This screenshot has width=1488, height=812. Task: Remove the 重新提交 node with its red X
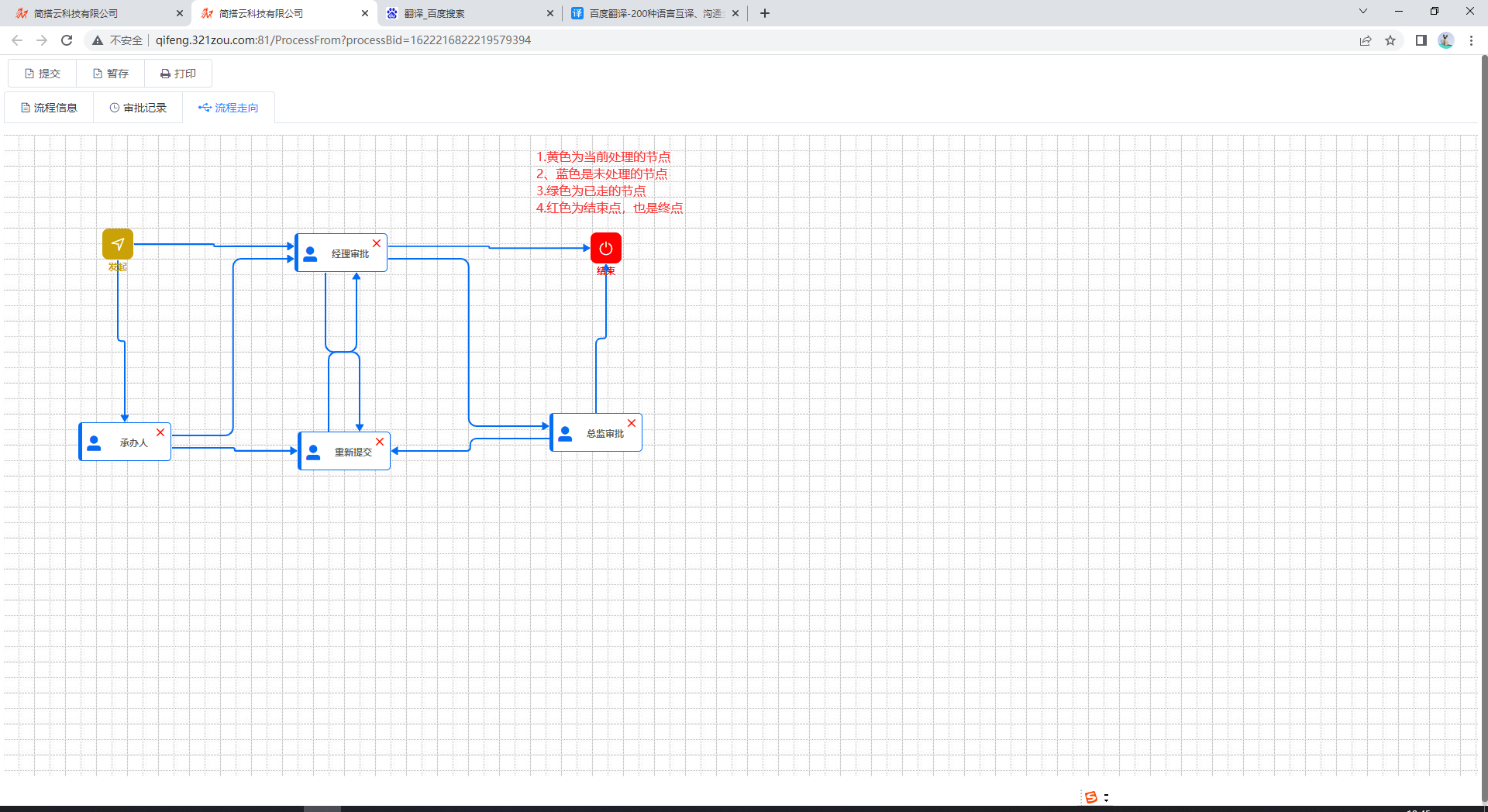click(x=380, y=442)
